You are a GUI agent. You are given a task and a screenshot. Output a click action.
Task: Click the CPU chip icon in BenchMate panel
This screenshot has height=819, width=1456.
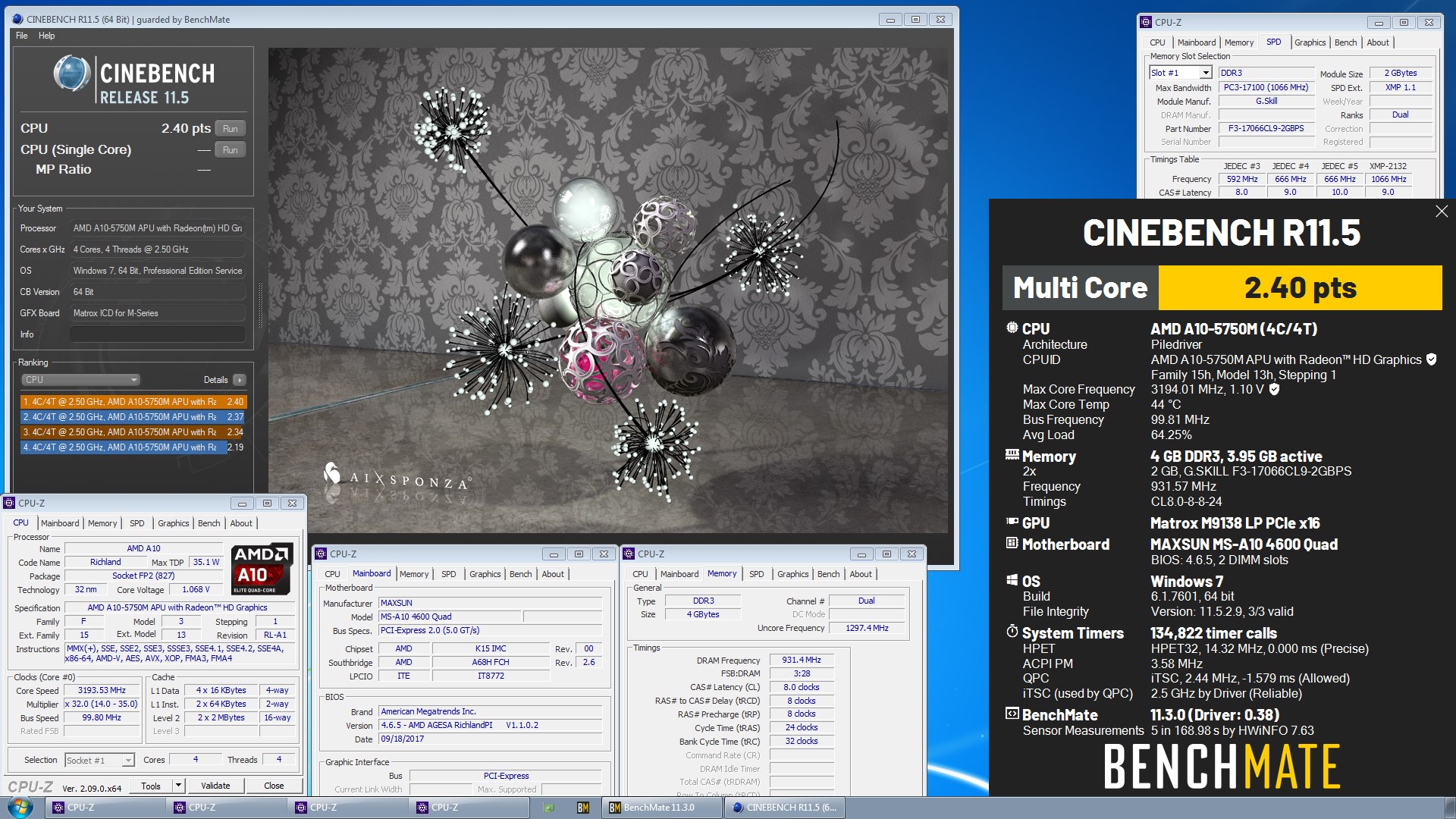[1012, 328]
